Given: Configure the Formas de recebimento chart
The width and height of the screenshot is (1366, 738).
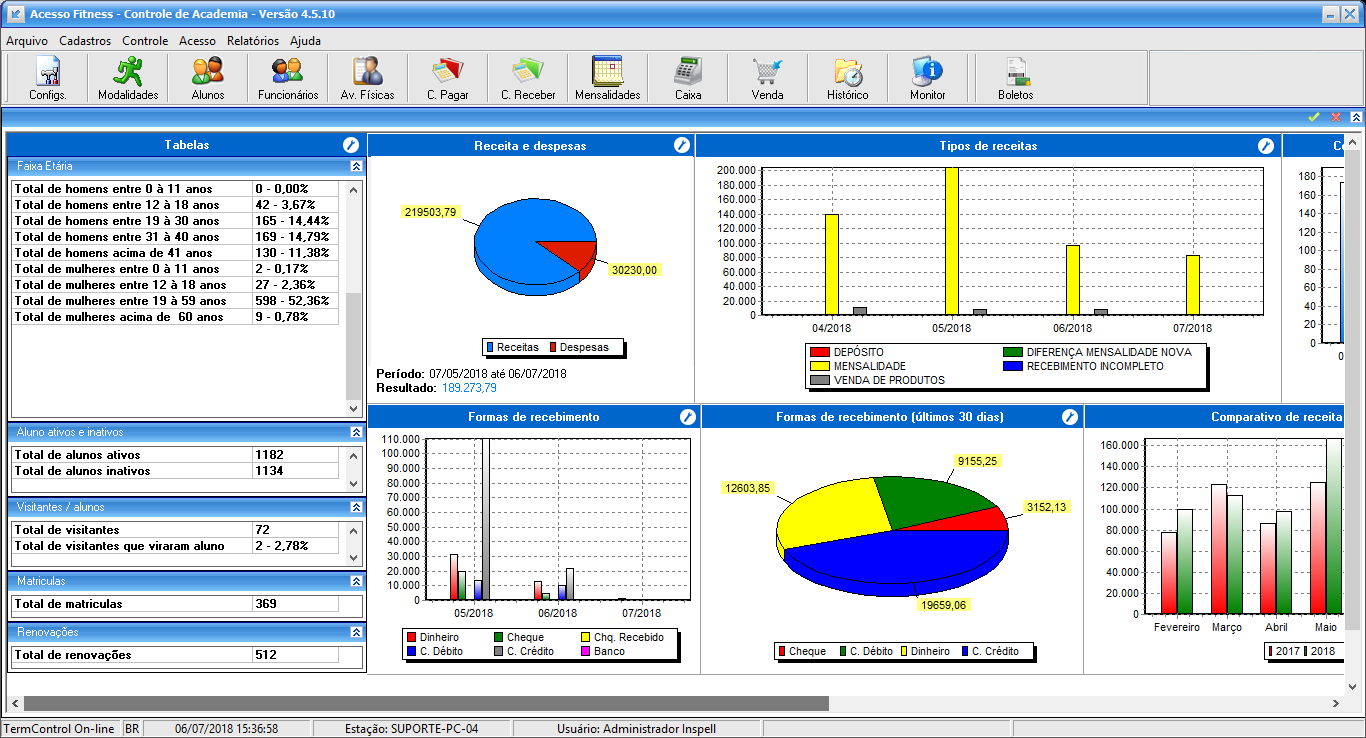Looking at the screenshot, I should pos(688,416).
